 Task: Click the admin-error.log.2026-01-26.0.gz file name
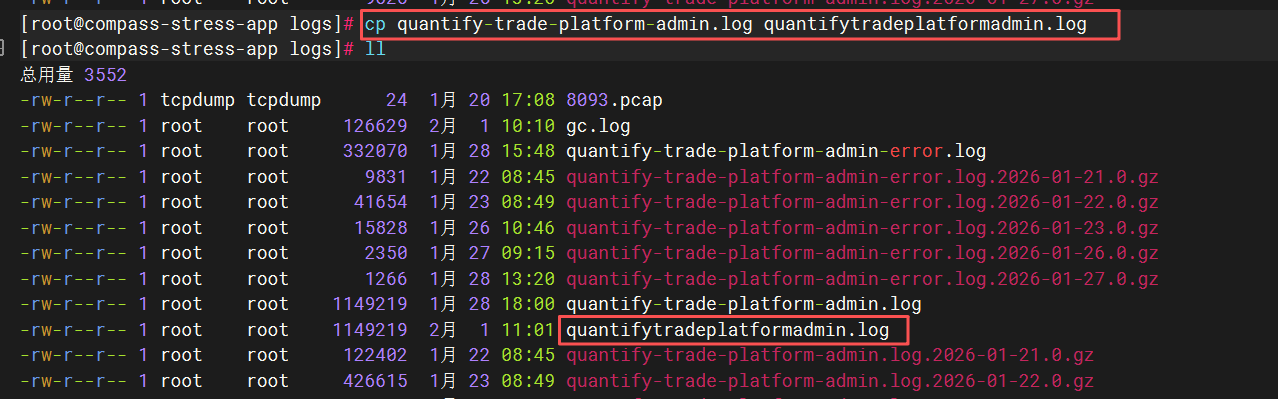coord(862,253)
